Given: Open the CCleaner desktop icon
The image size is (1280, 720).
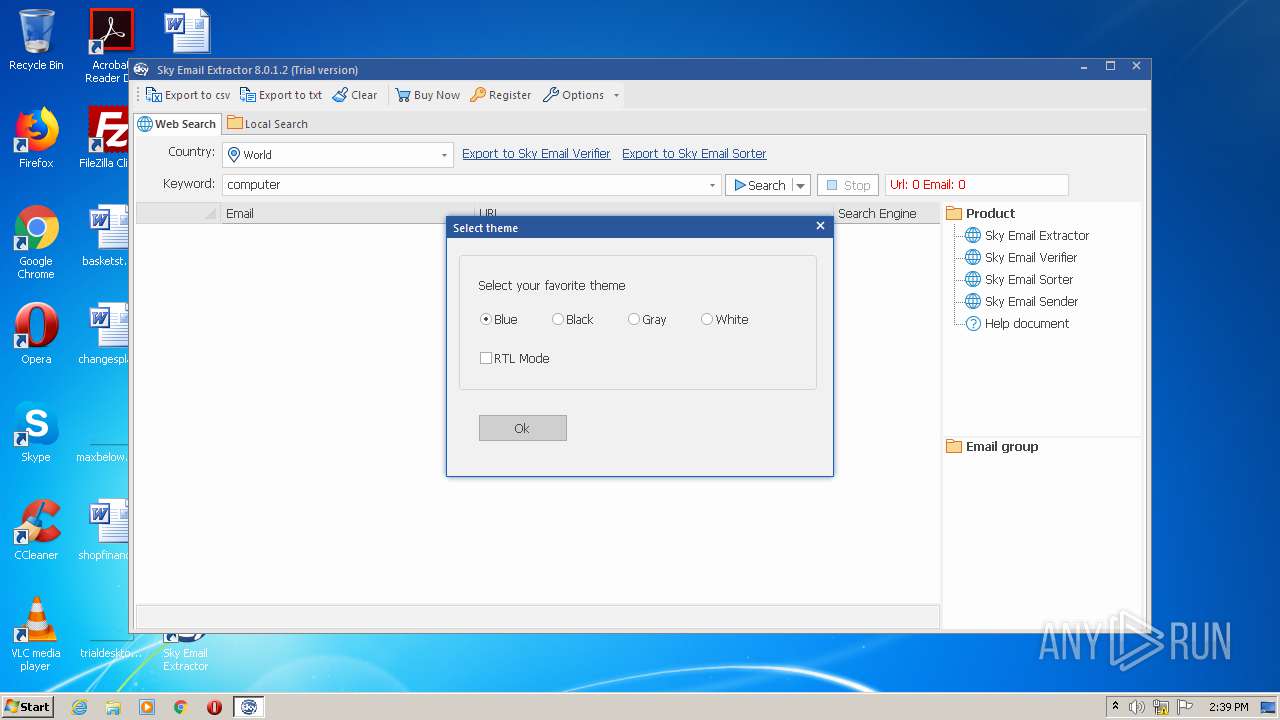Looking at the screenshot, I should click(36, 530).
